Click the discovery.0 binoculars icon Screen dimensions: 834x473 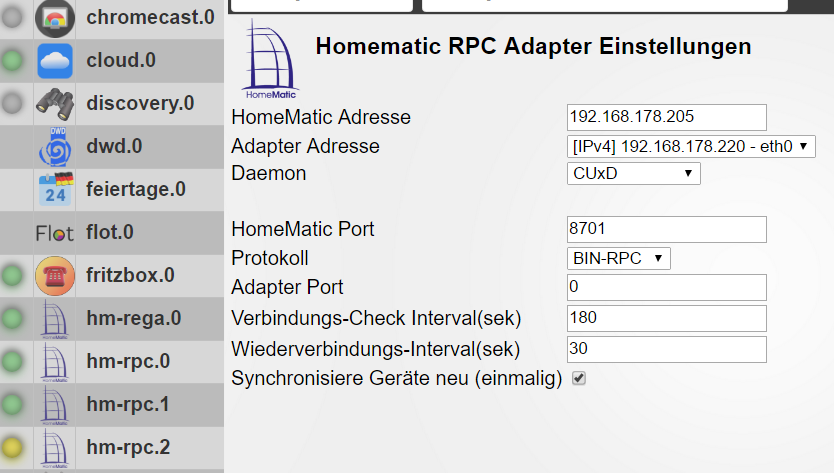click(55, 103)
